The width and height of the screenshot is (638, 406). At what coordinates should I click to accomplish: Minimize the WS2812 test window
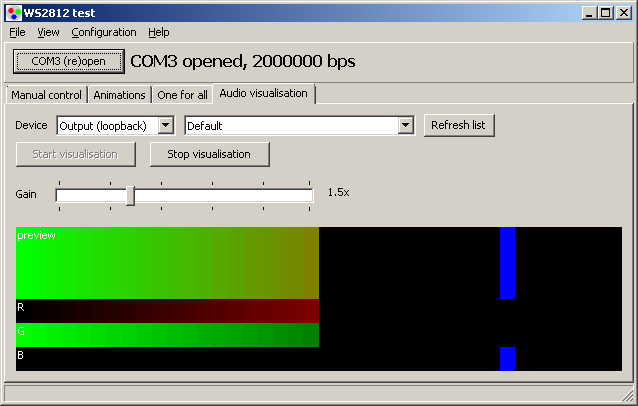589,13
